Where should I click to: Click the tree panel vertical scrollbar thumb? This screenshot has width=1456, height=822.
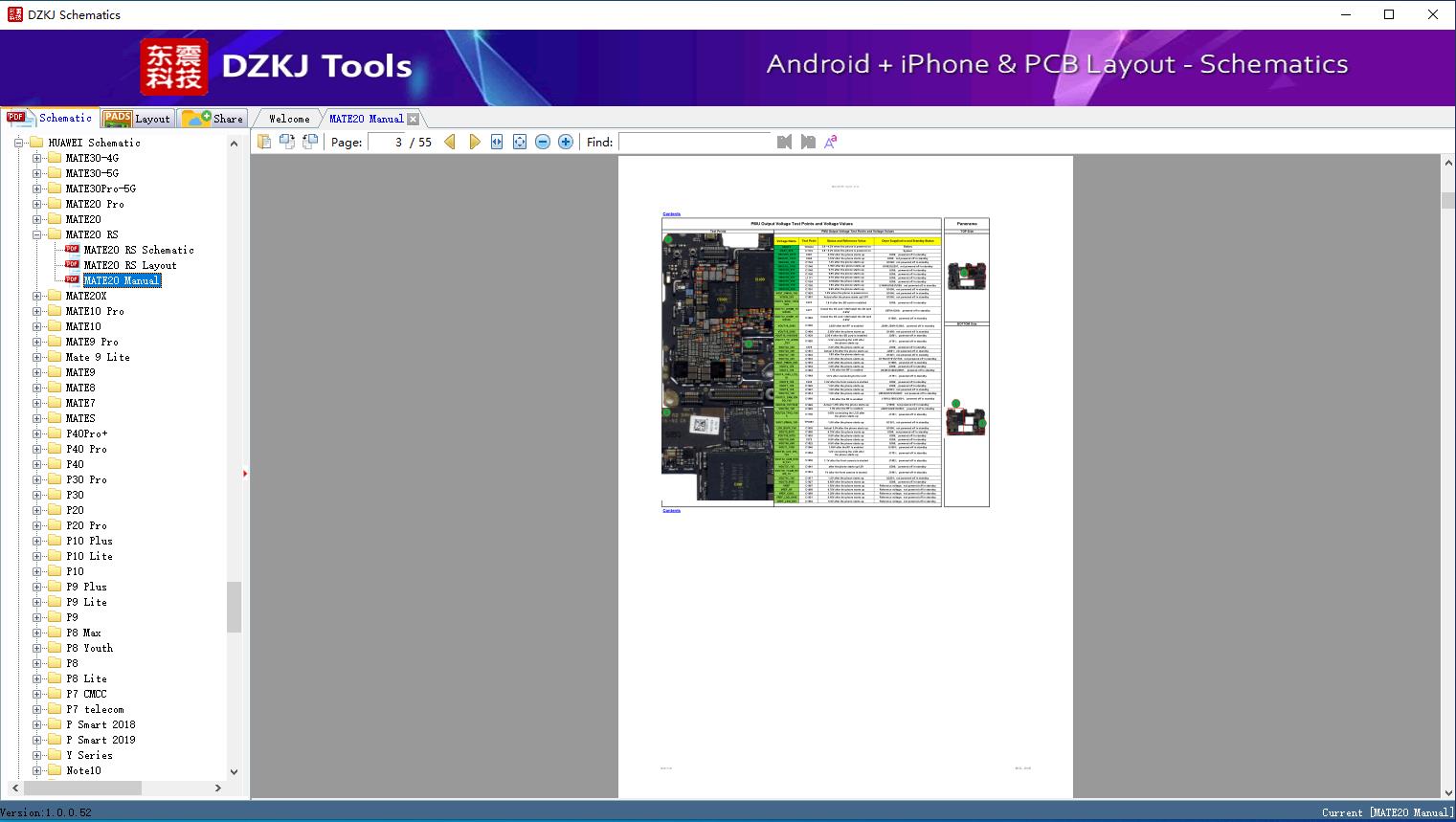234,607
